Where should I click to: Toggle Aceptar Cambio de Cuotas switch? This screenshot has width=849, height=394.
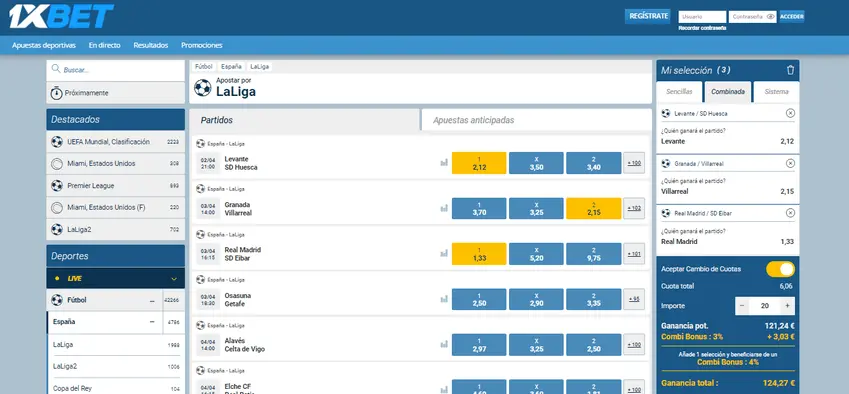tap(780, 269)
